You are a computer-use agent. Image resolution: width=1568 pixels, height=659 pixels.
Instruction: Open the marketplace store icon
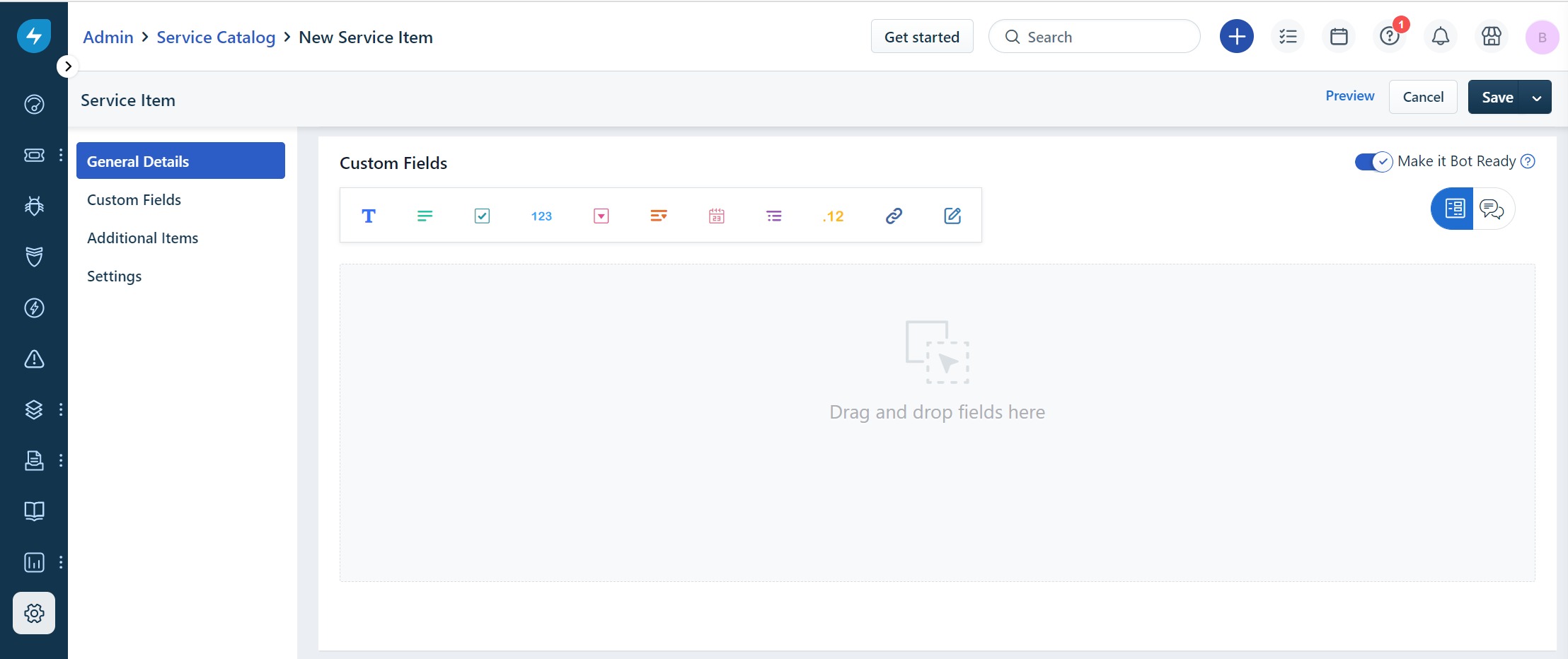click(1492, 36)
